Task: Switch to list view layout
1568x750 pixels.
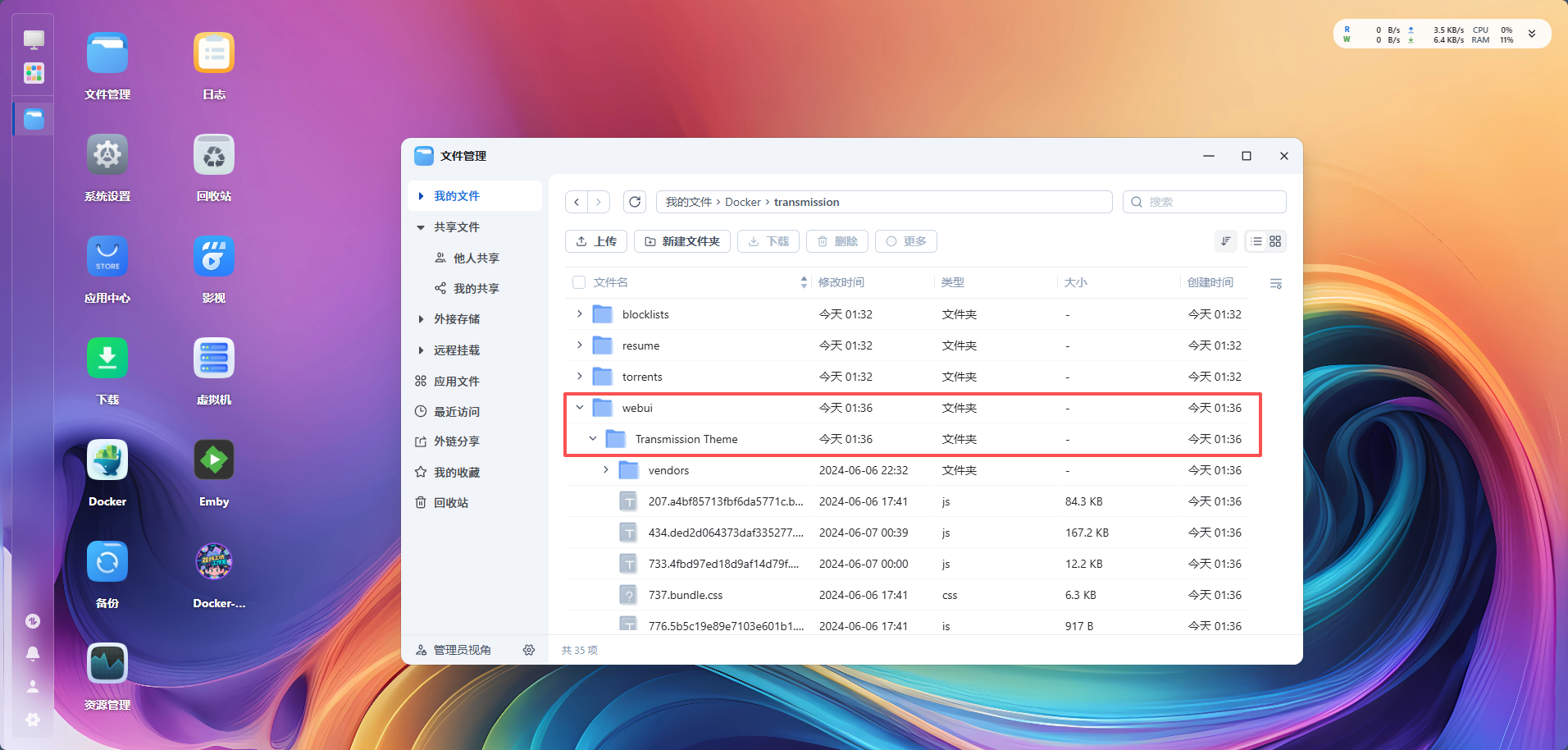Action: (1256, 241)
